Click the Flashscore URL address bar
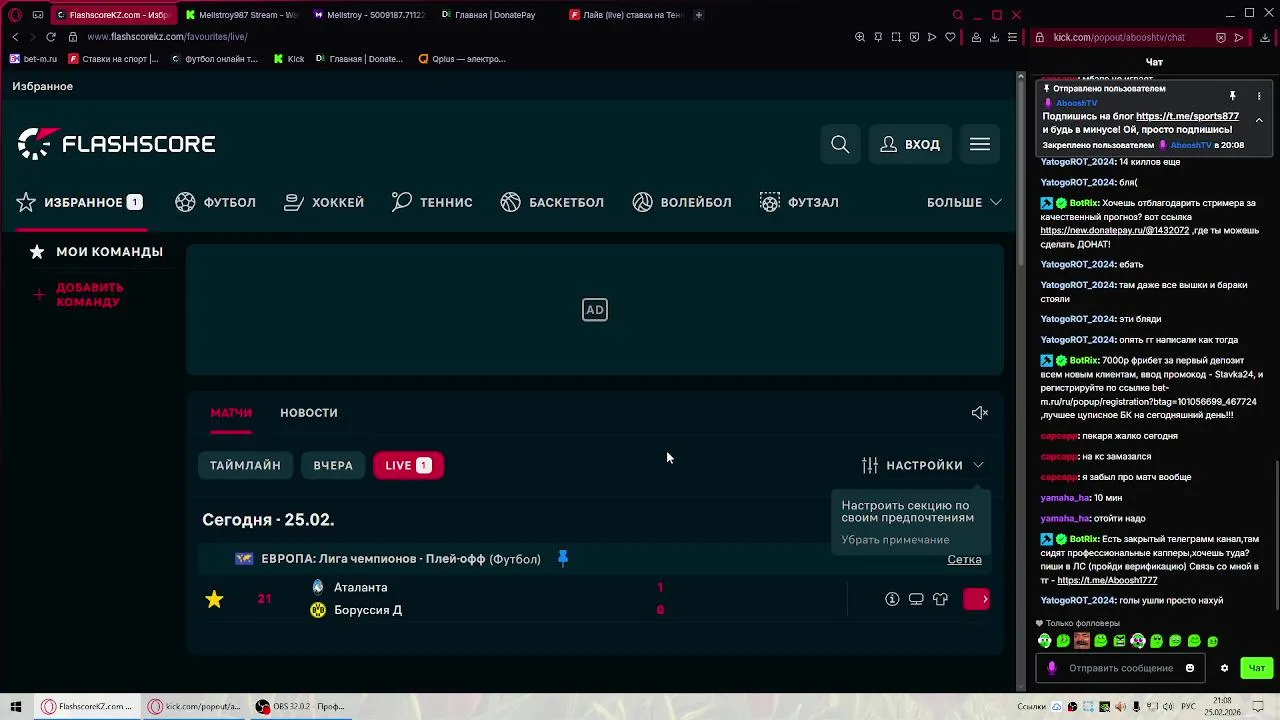Image resolution: width=1280 pixels, height=720 pixels. coord(167,37)
